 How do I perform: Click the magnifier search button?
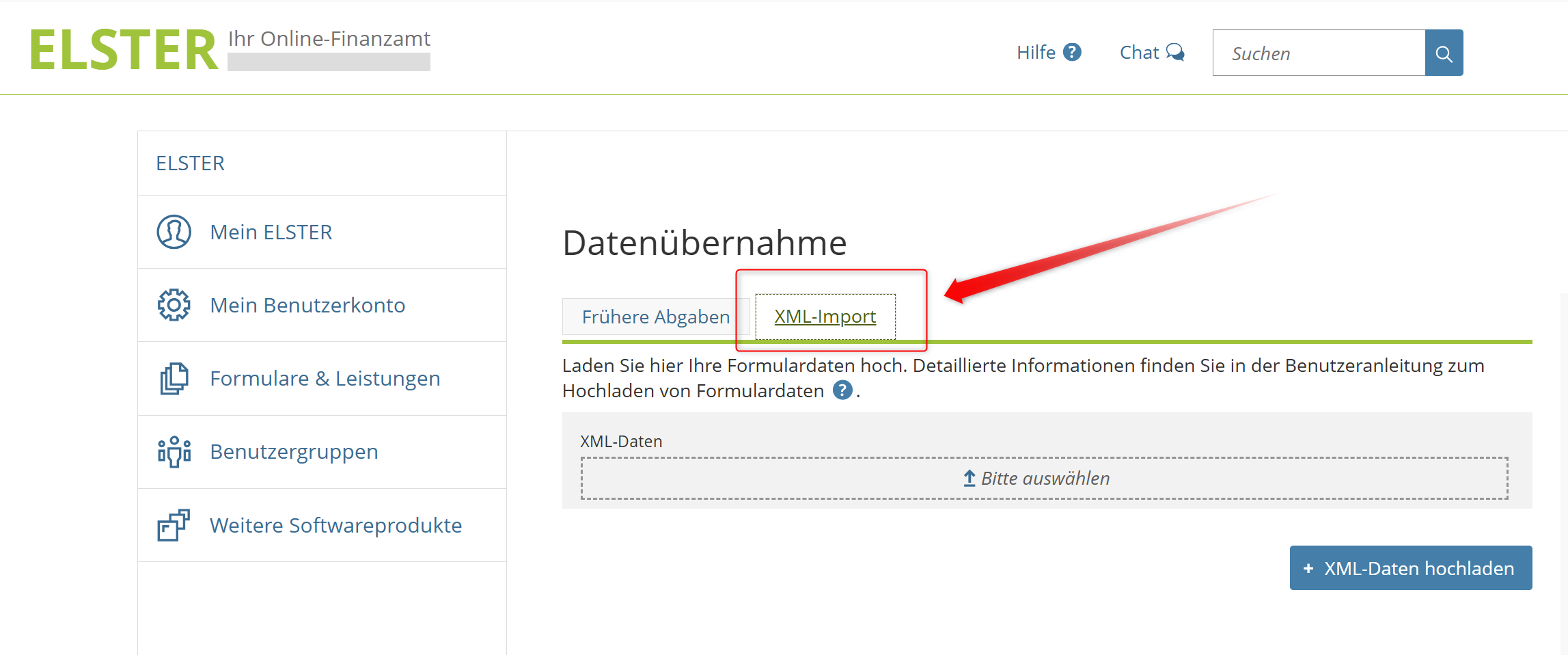coord(1444,53)
